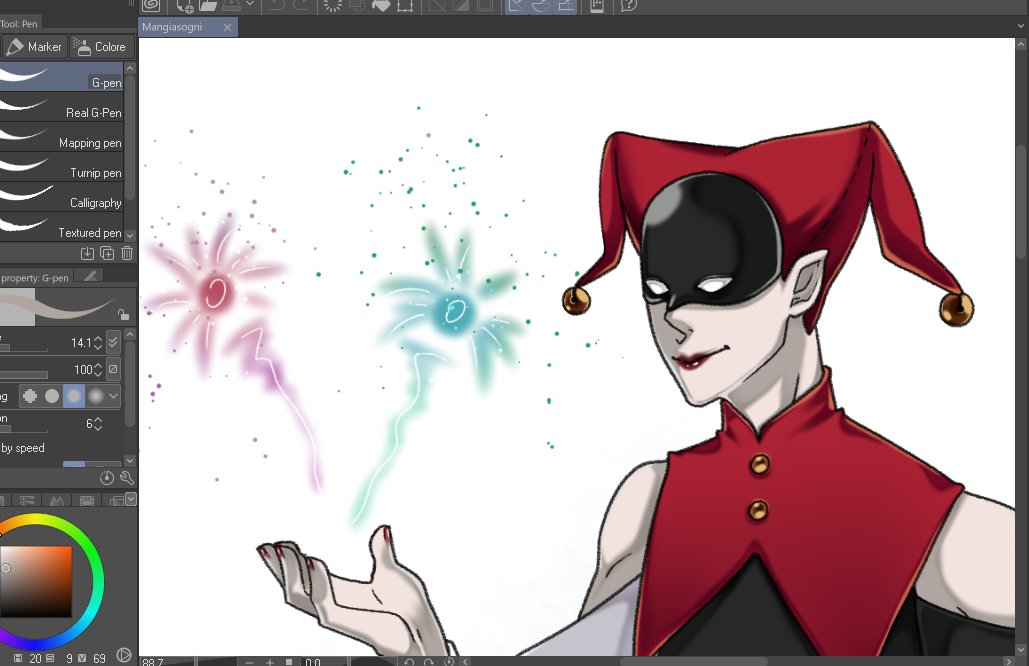This screenshot has width=1029, height=666.
Task: Switch to color slider palette tab
Action: pyautogui.click(x=27, y=501)
